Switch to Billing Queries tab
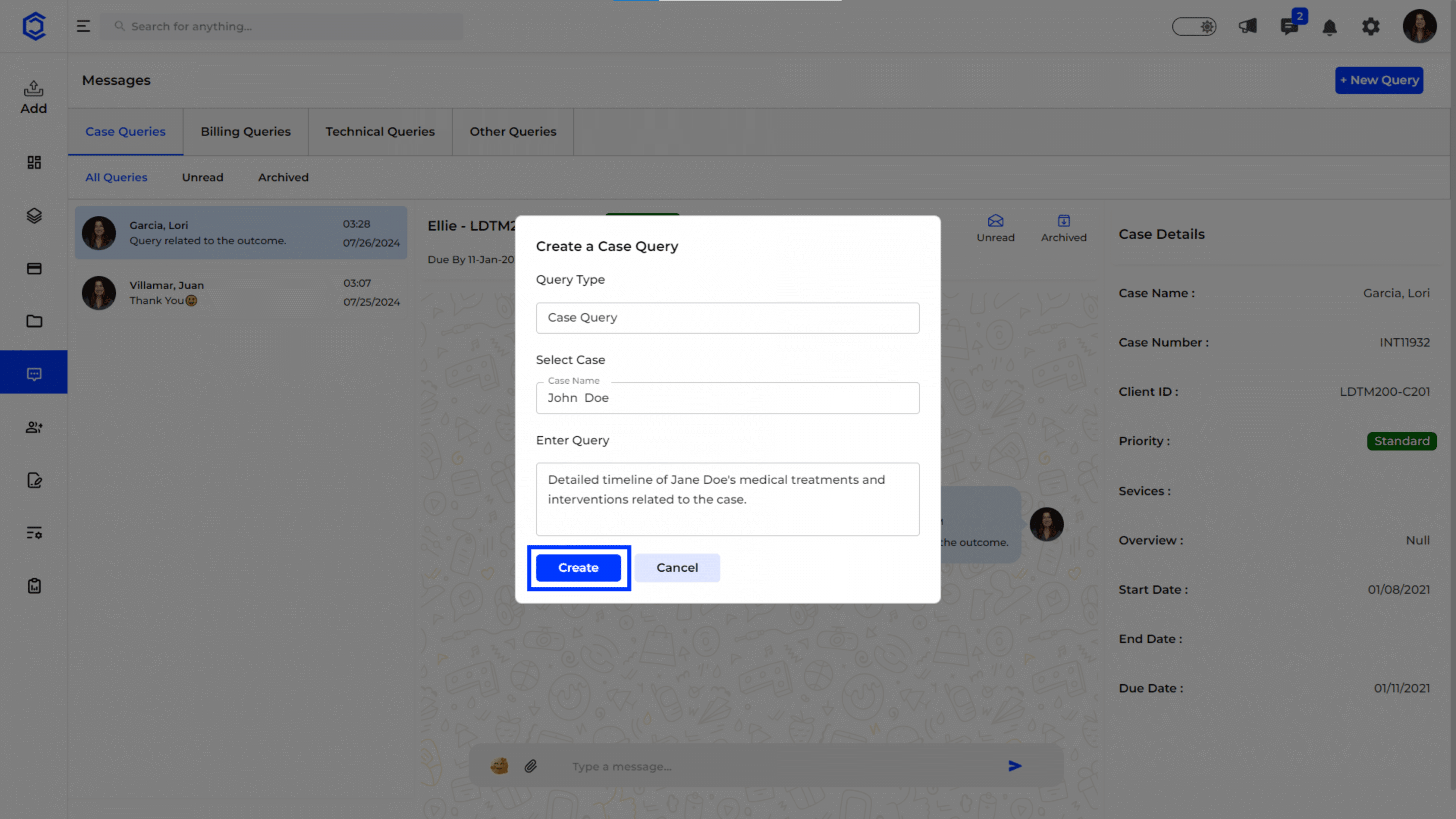Image resolution: width=1456 pixels, height=819 pixels. 245,131
